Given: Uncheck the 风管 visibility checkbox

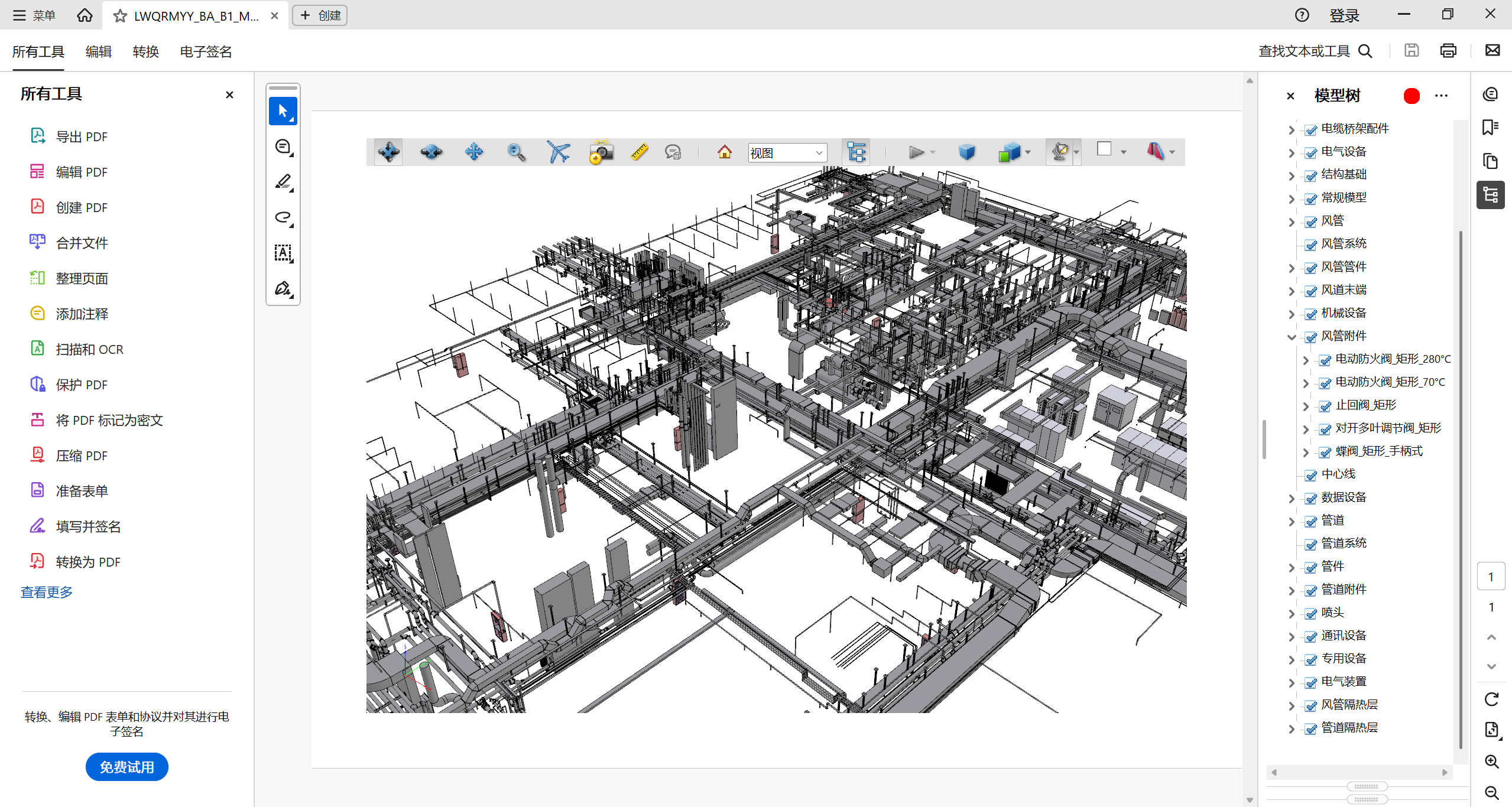Looking at the screenshot, I should pyautogui.click(x=1311, y=222).
